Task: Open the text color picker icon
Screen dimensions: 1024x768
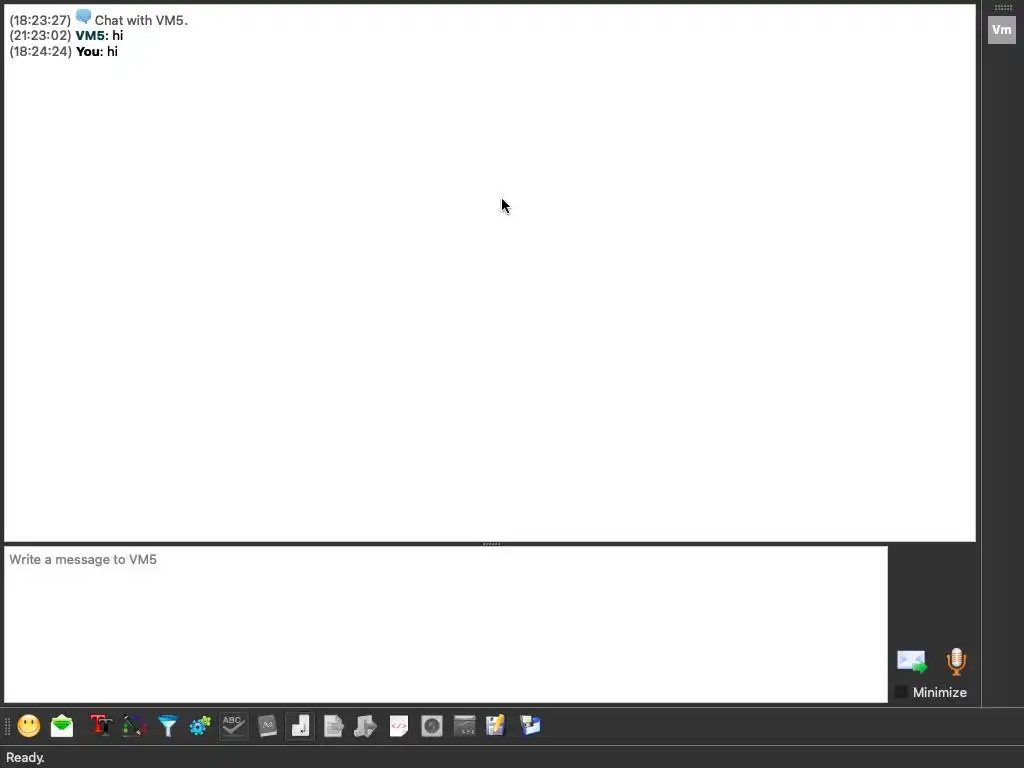Action: (x=135, y=726)
